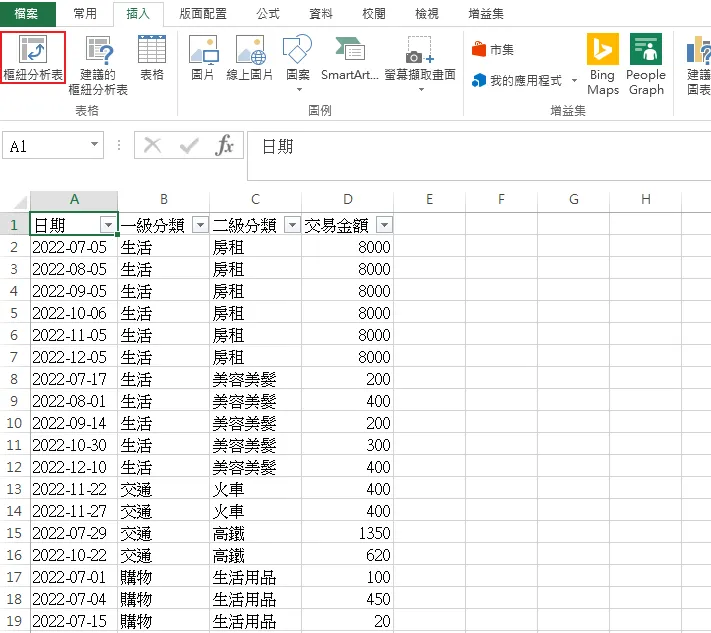Expand the My Apps dropdown arrow

pos(574,81)
